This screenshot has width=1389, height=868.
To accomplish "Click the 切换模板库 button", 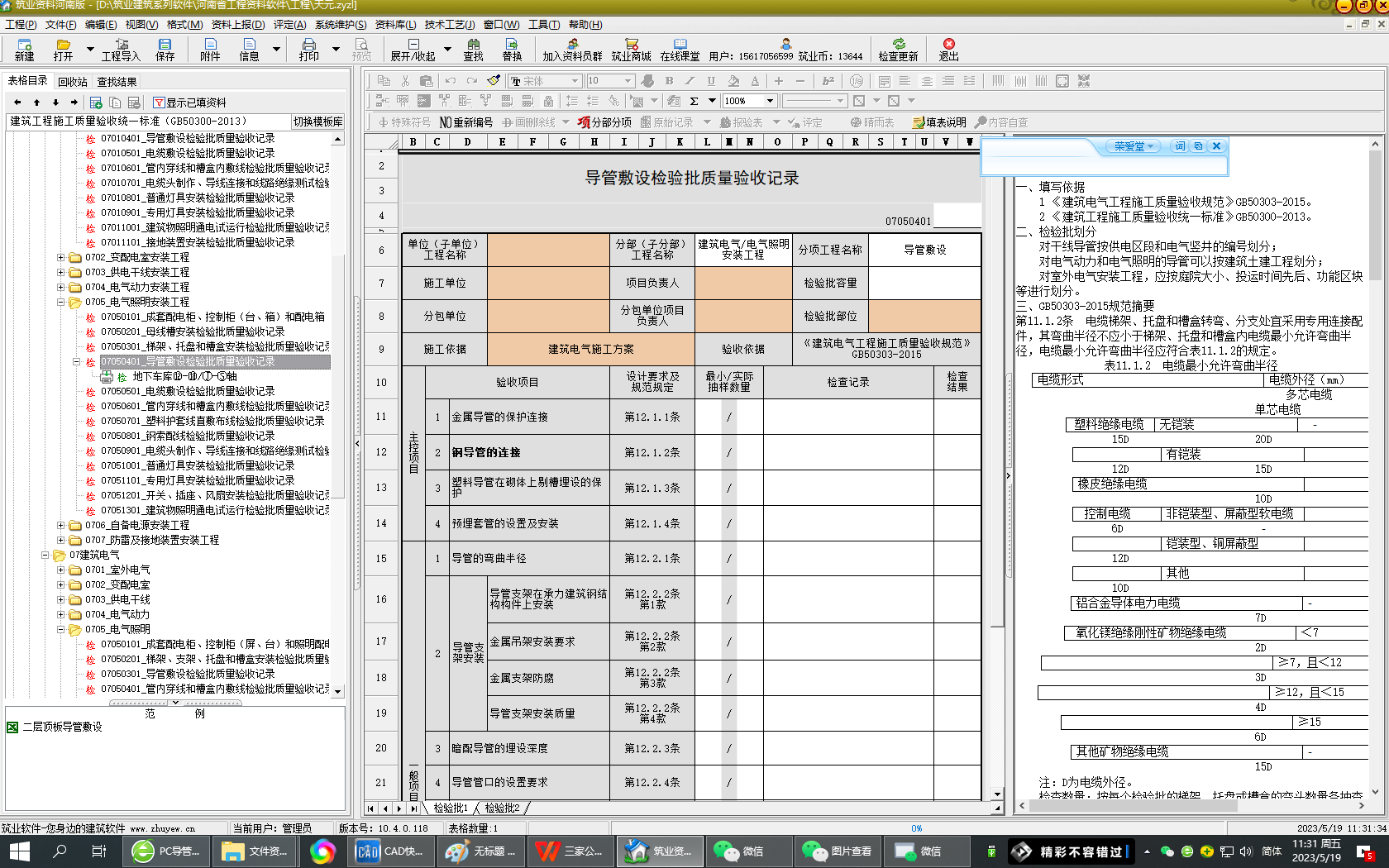I will point(318,122).
